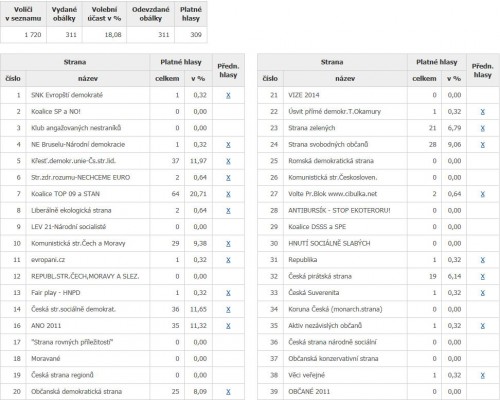
Task: Open preferential votes for Strana zelených
Action: (482, 128)
